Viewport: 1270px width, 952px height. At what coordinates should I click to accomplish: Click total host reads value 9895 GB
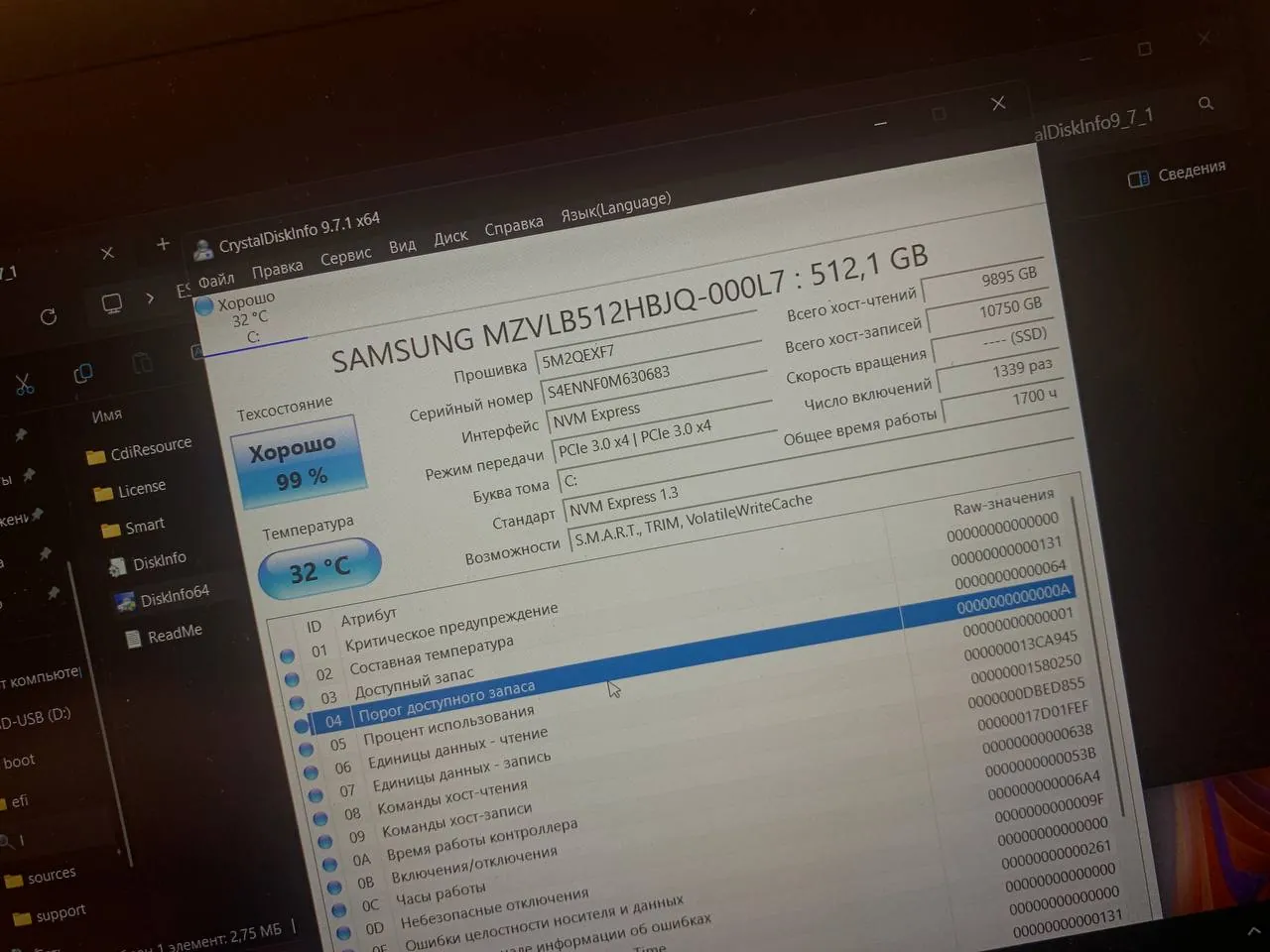click(984, 279)
